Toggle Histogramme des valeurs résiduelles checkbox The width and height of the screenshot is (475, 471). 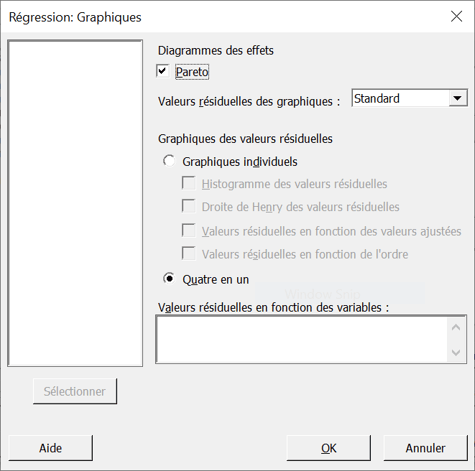coord(189,183)
